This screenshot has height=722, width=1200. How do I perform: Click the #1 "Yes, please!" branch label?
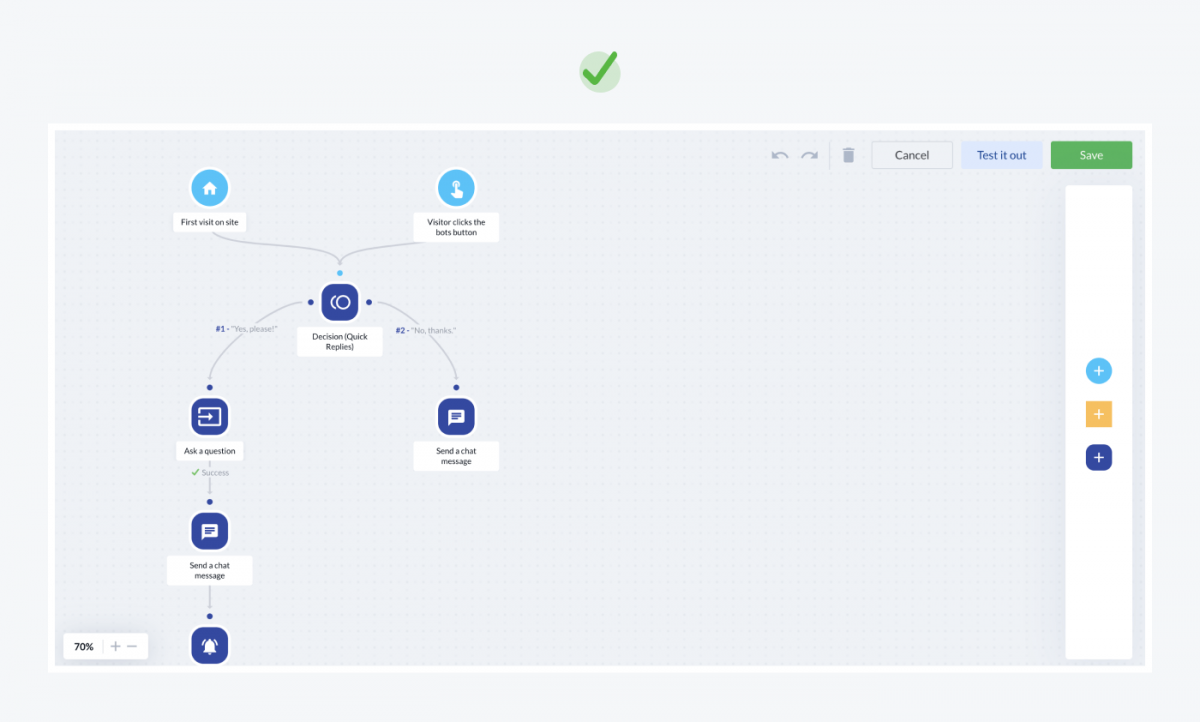pos(246,329)
